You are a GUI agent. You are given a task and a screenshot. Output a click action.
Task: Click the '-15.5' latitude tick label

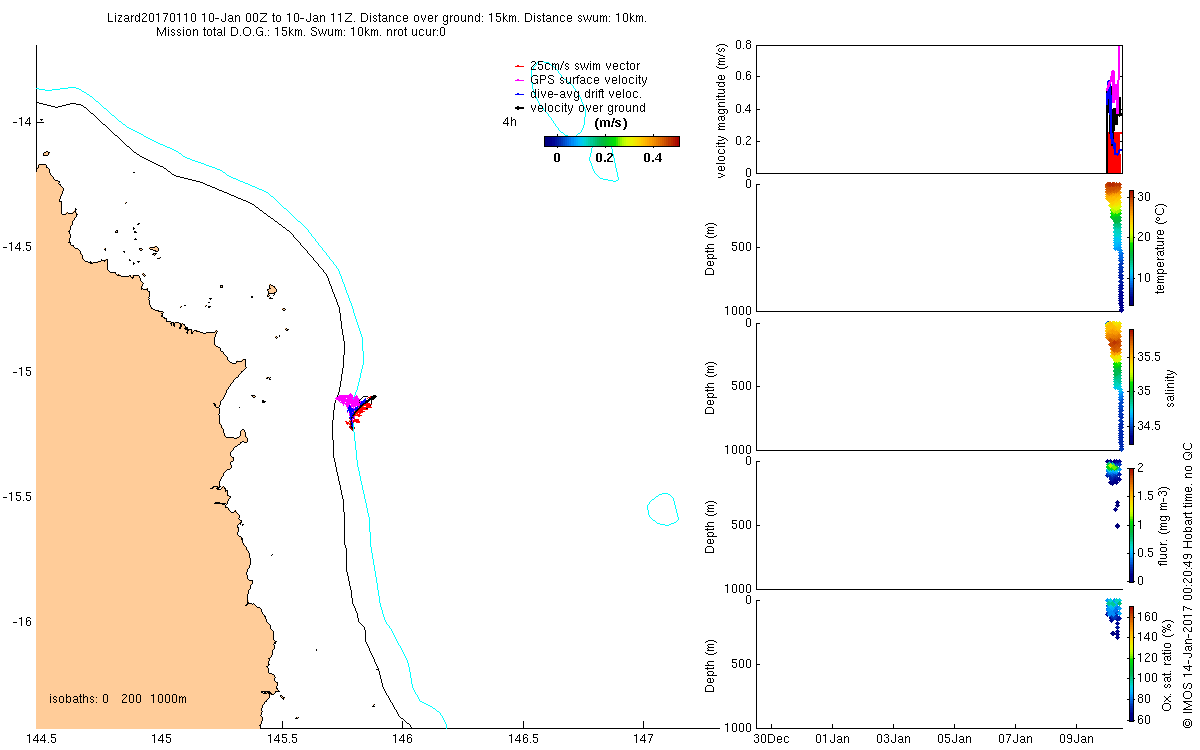click(x=17, y=497)
